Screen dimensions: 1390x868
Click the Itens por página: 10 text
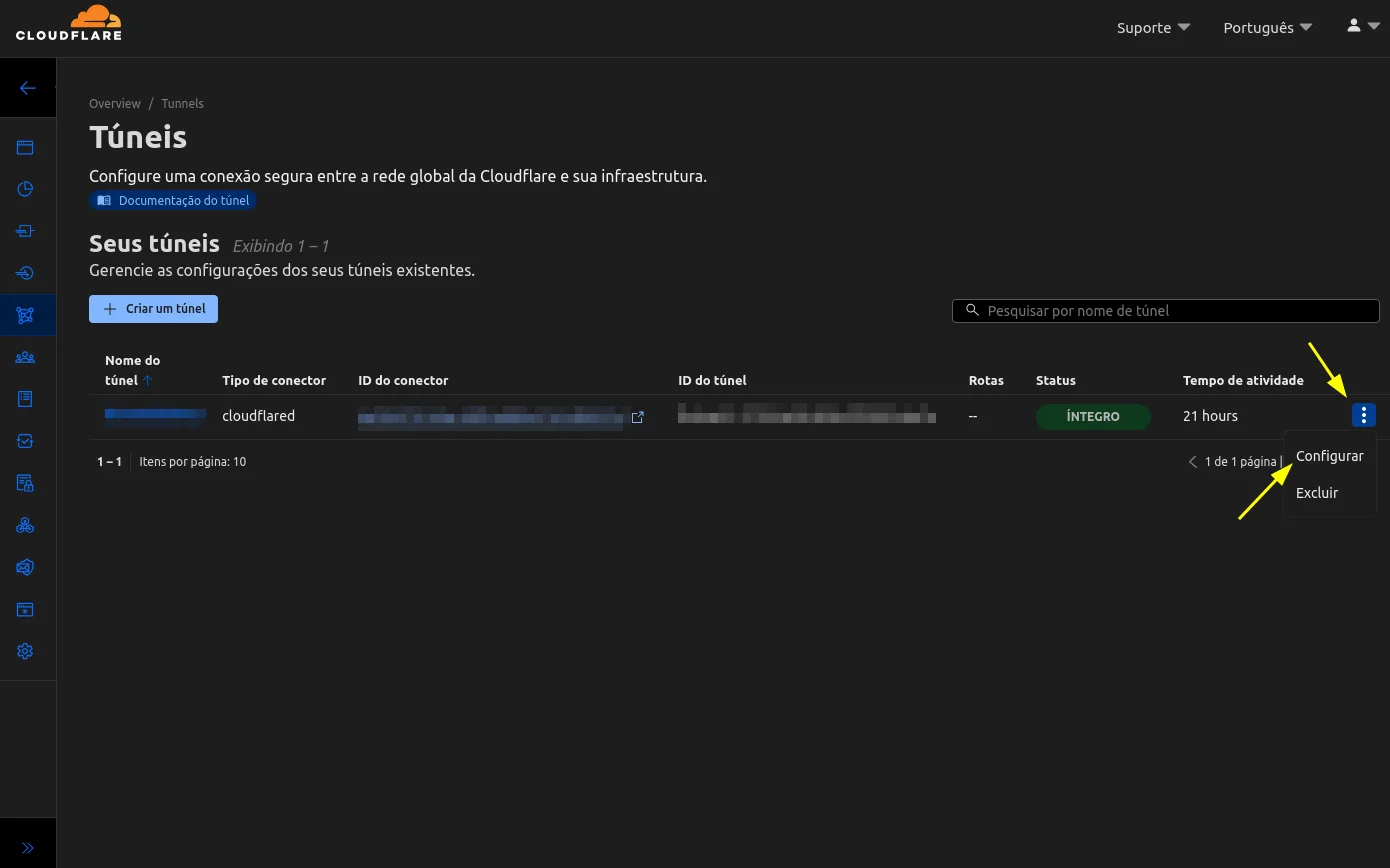pyautogui.click(x=193, y=462)
